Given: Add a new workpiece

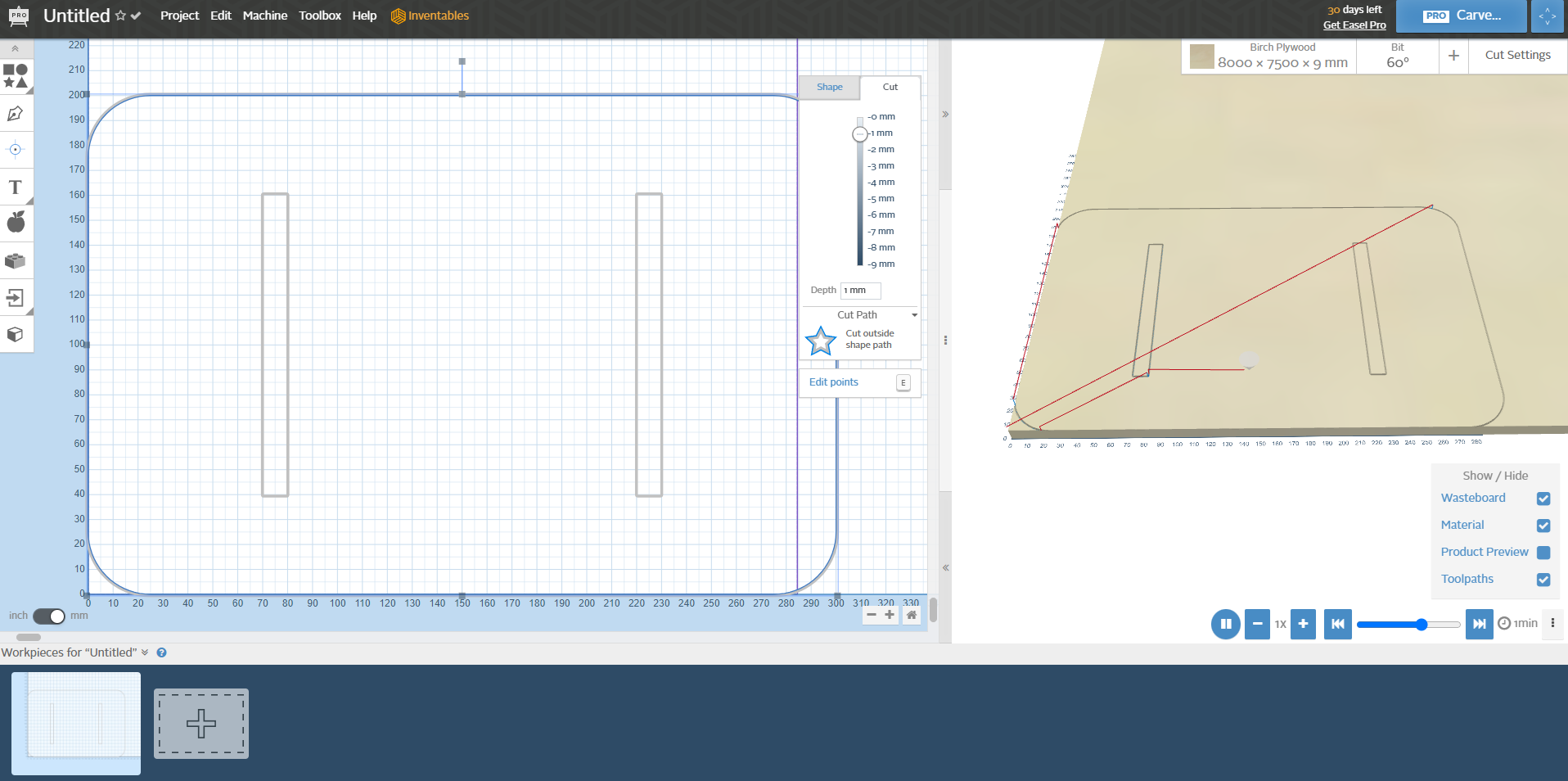Looking at the screenshot, I should [x=201, y=724].
